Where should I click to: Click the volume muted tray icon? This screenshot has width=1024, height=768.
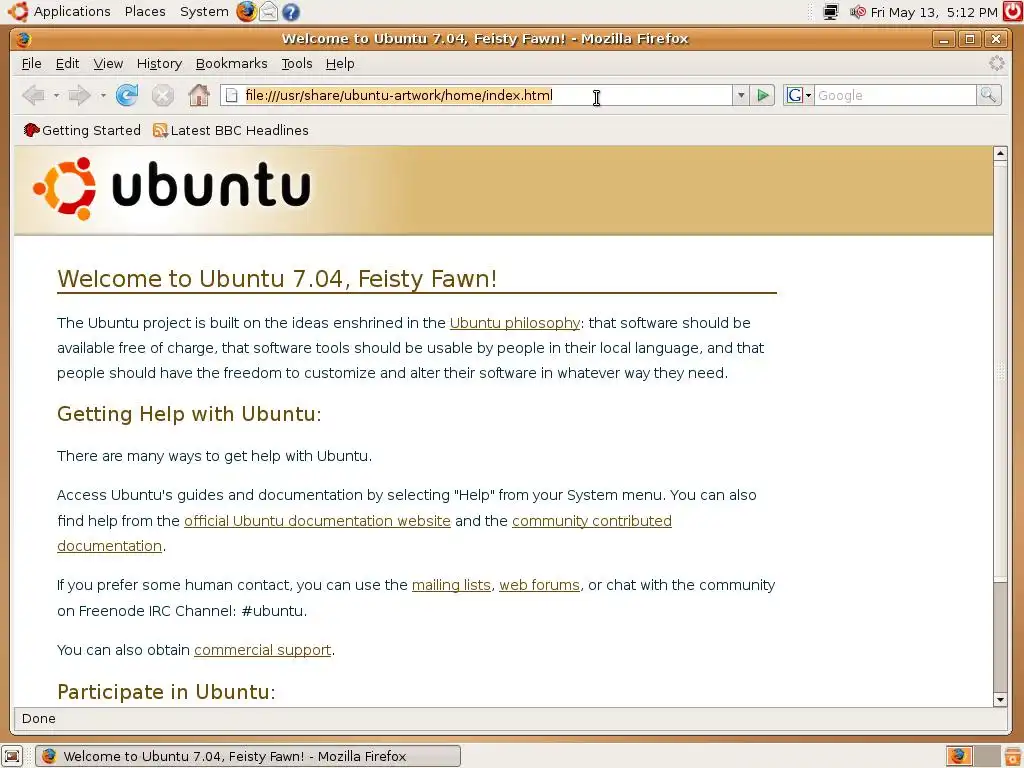(x=857, y=12)
